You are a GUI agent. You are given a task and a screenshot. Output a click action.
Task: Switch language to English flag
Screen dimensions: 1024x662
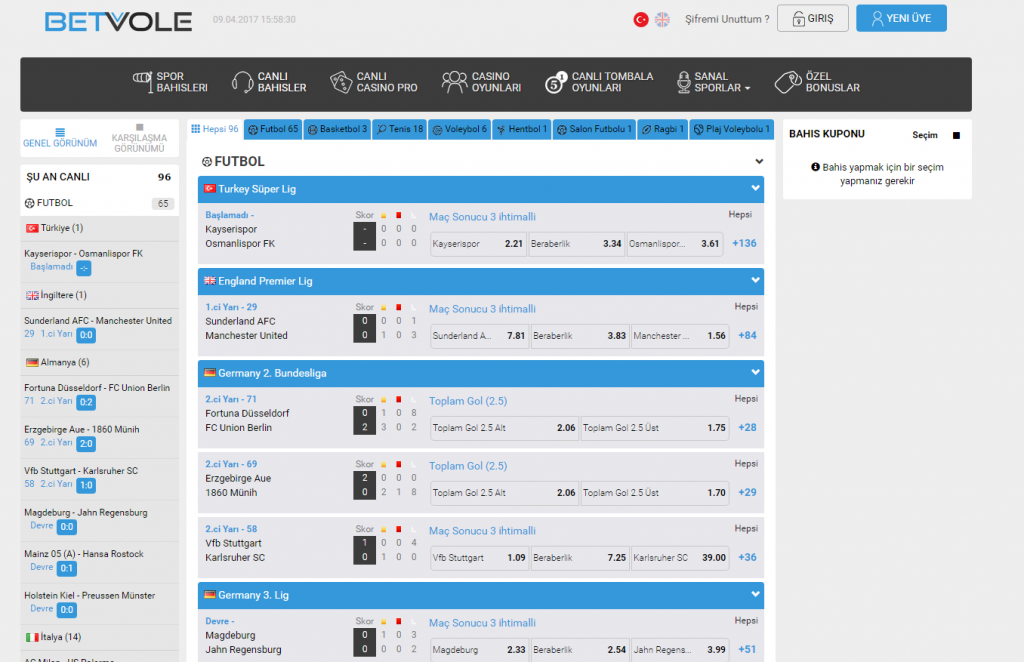(x=662, y=20)
